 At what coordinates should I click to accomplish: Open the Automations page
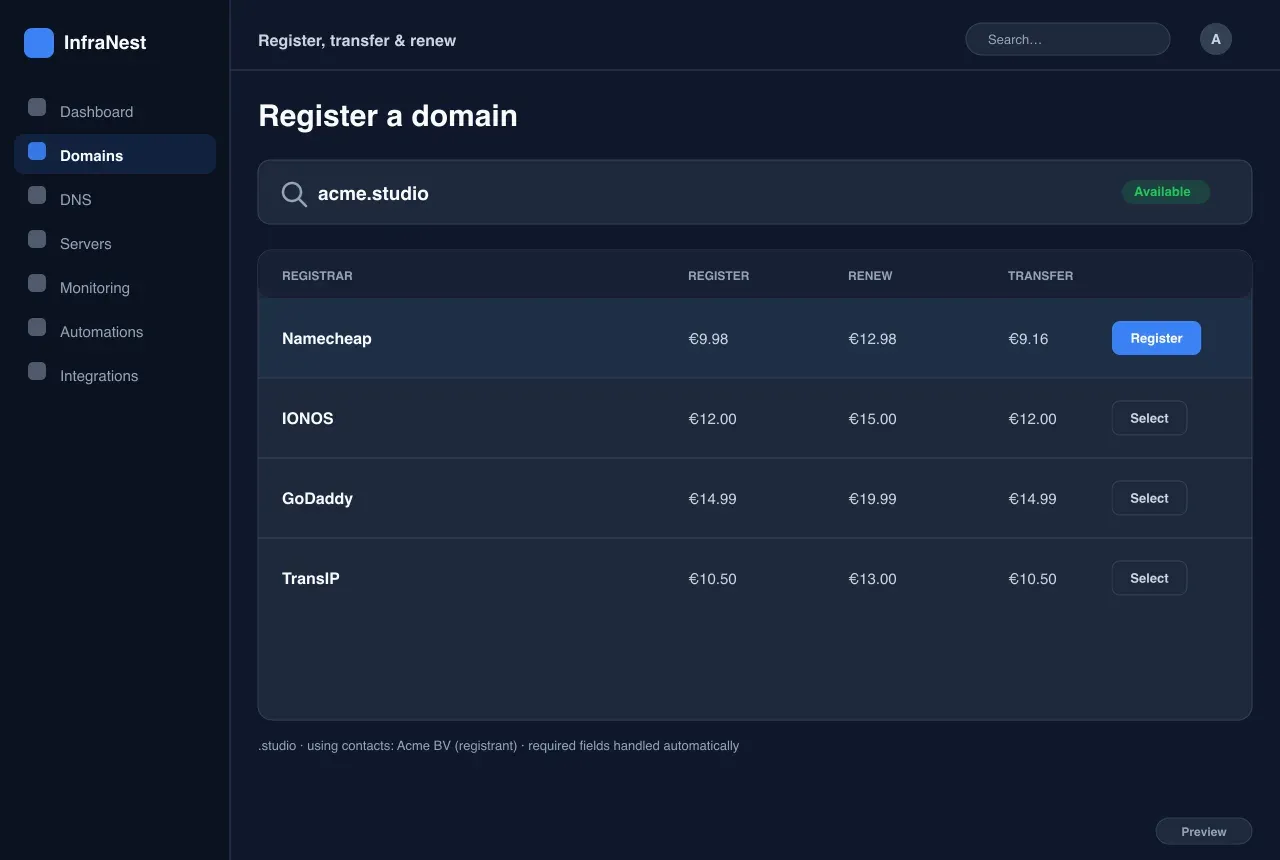click(x=115, y=331)
